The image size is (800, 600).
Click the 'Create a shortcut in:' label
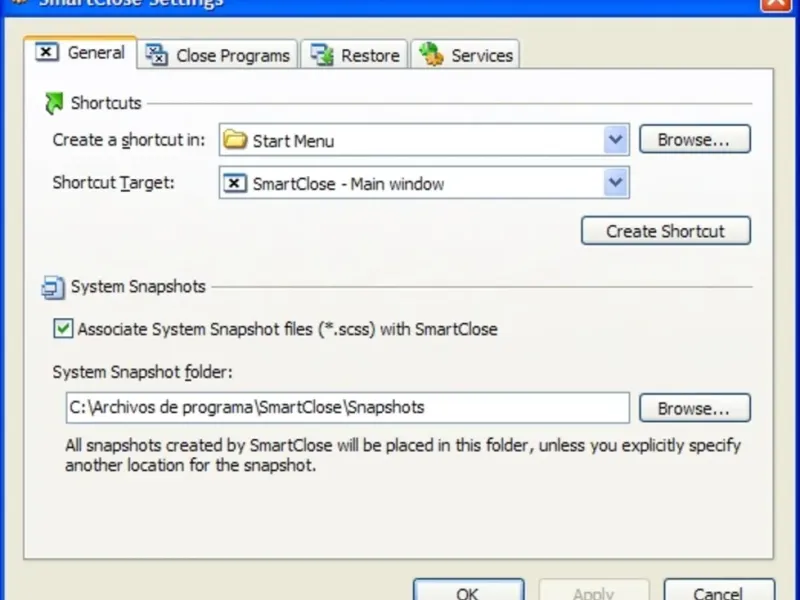pos(129,140)
